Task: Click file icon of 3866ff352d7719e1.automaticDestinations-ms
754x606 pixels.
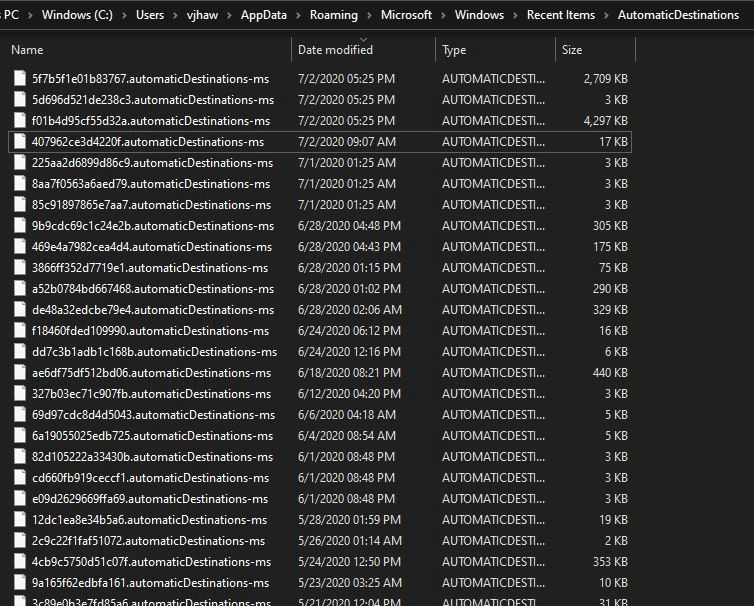Action: (20, 267)
